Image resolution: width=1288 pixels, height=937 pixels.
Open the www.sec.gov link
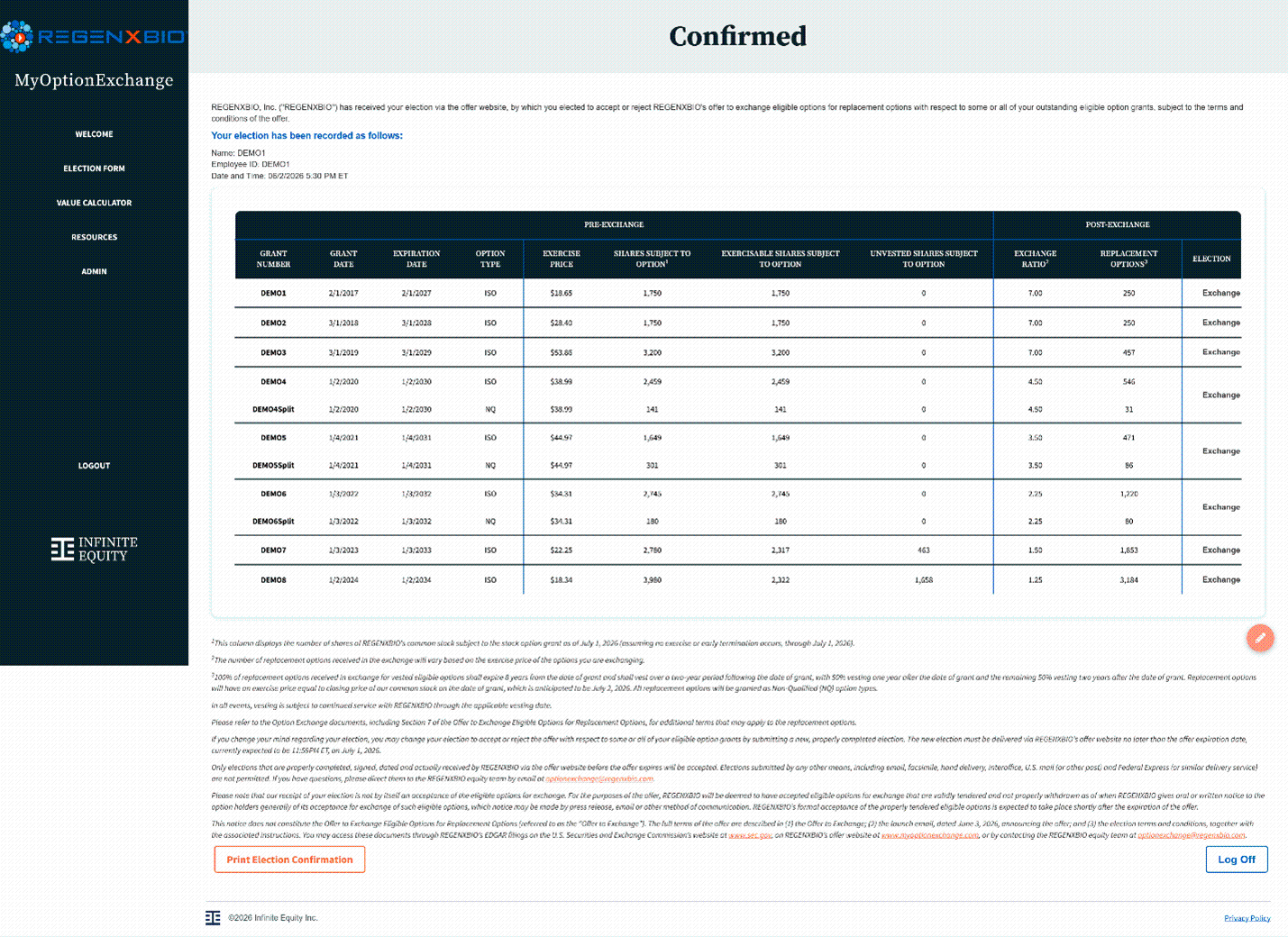750,835
